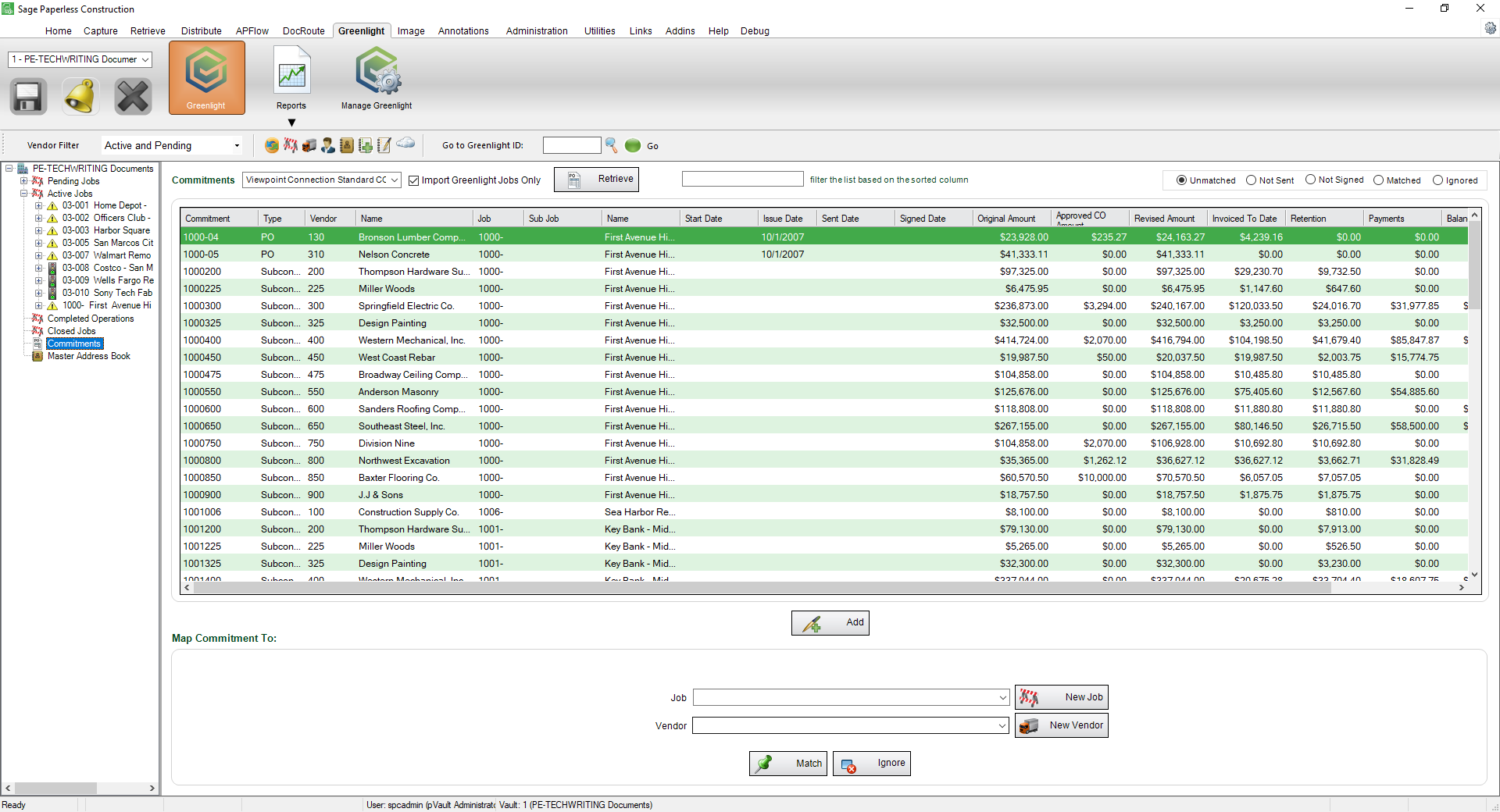This screenshot has height=812, width=1500.
Task: Click the address book toolbar icon
Action: tap(347, 145)
